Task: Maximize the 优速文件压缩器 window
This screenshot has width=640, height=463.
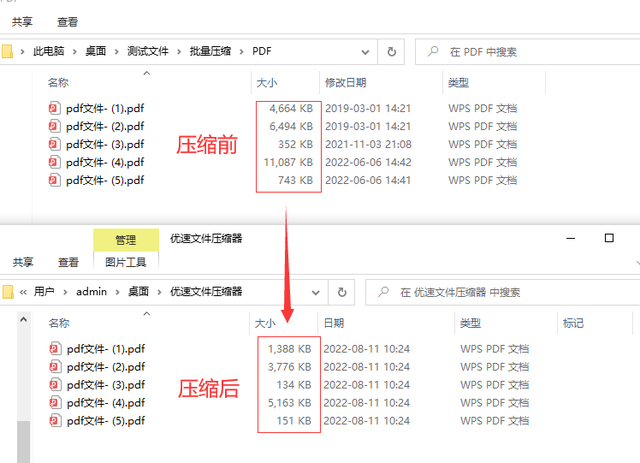Action: pos(609,238)
